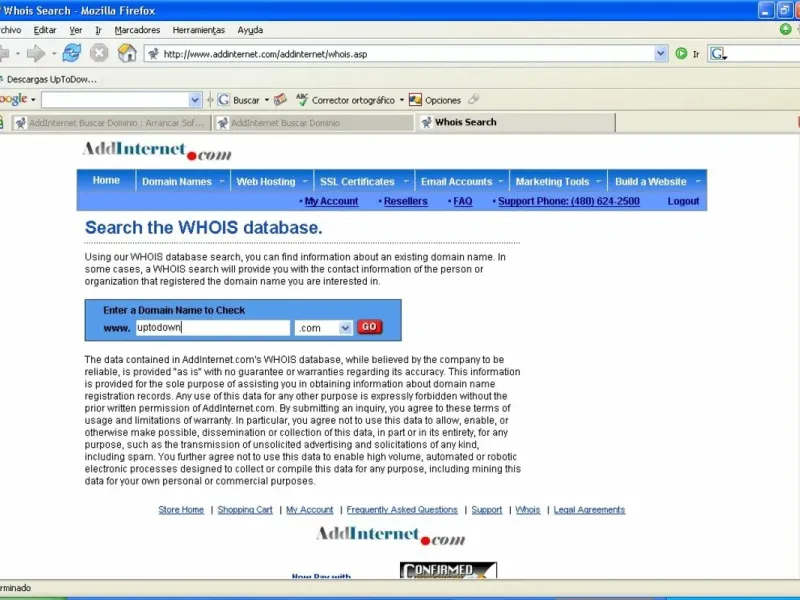This screenshot has width=800, height=600.
Task: Open the Ver menu
Action: tap(76, 30)
